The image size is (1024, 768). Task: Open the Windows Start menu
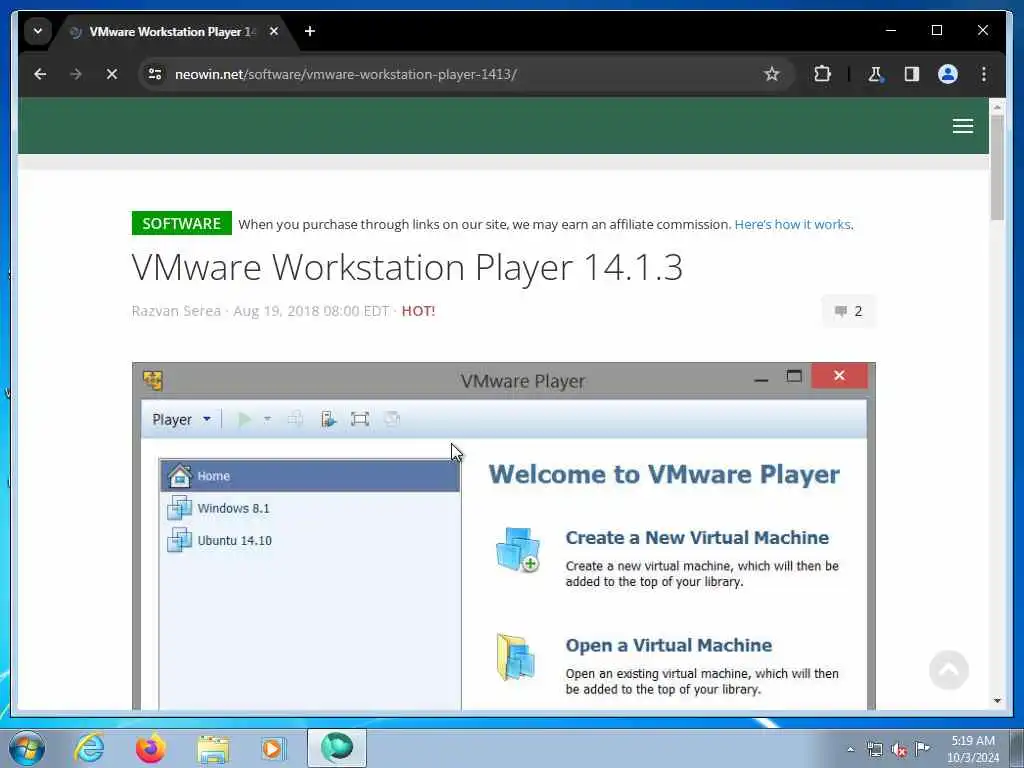pyautogui.click(x=27, y=748)
